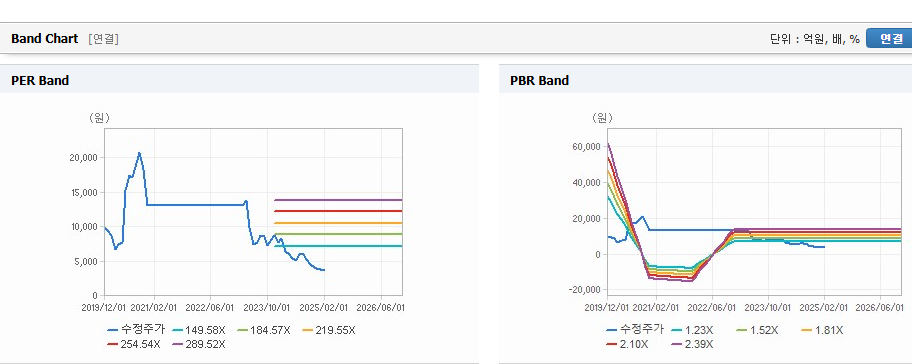Click the 2019/12/01 x-axis label in PBR chart
This screenshot has width=912, height=364.
tap(607, 307)
